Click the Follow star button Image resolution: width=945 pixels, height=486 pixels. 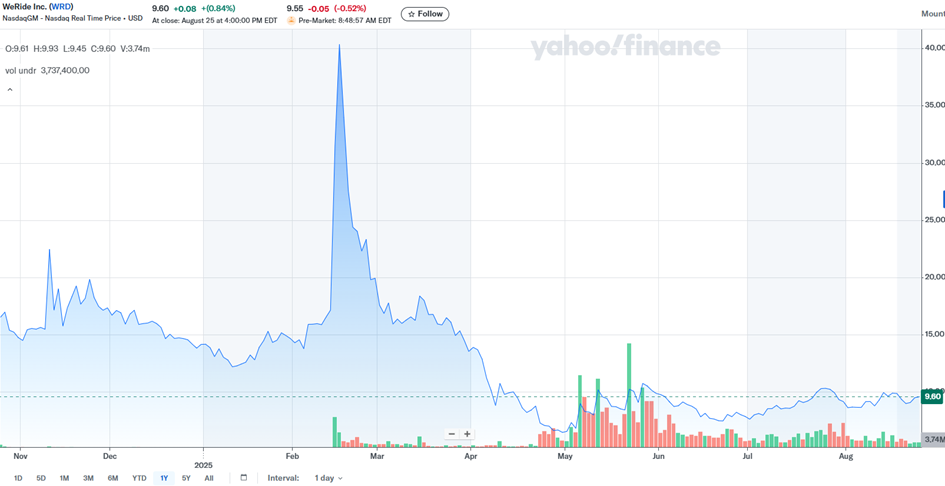point(425,14)
